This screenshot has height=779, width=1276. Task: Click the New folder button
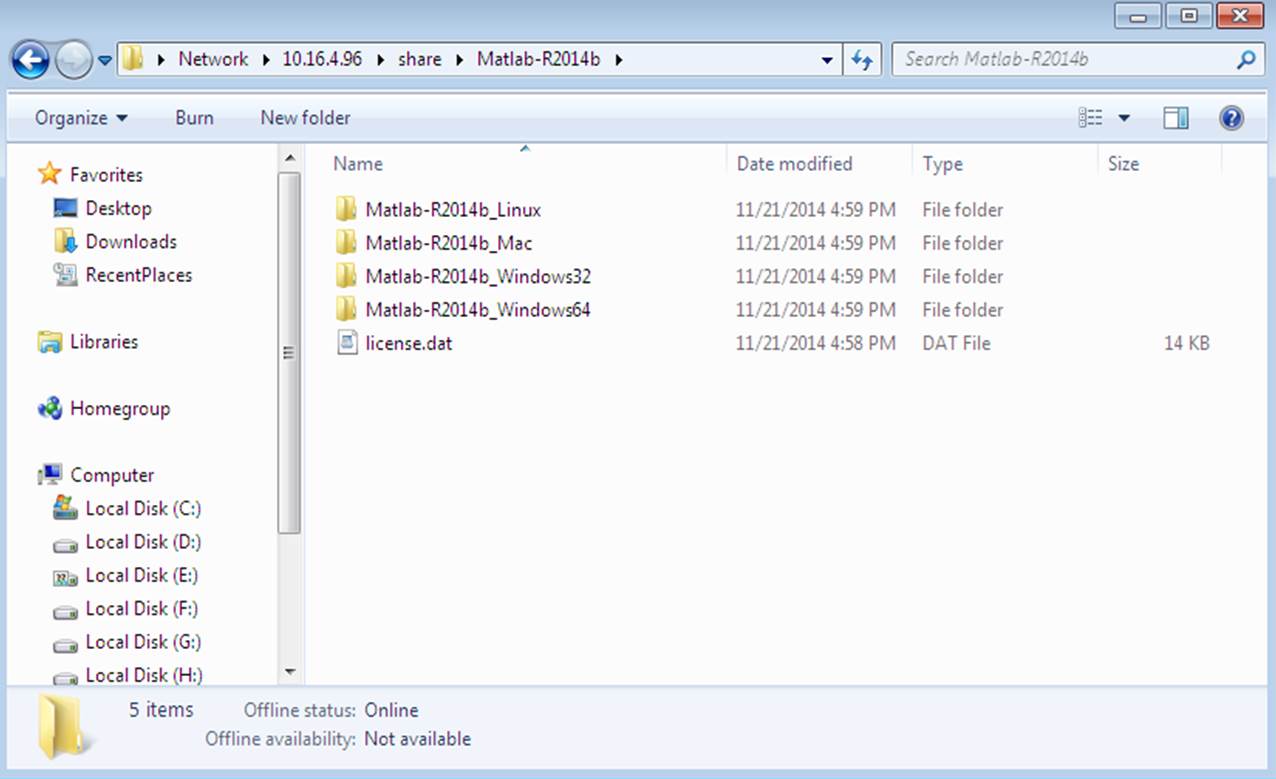click(305, 118)
